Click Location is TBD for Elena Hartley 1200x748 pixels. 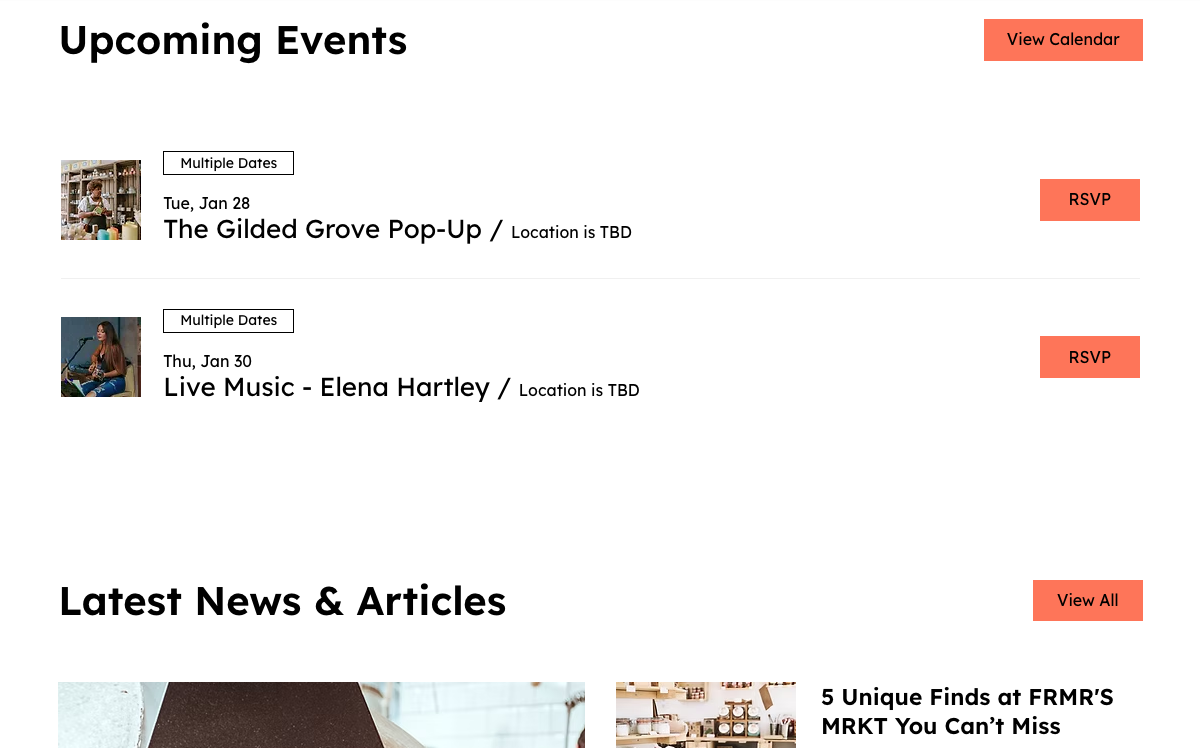[x=579, y=391]
